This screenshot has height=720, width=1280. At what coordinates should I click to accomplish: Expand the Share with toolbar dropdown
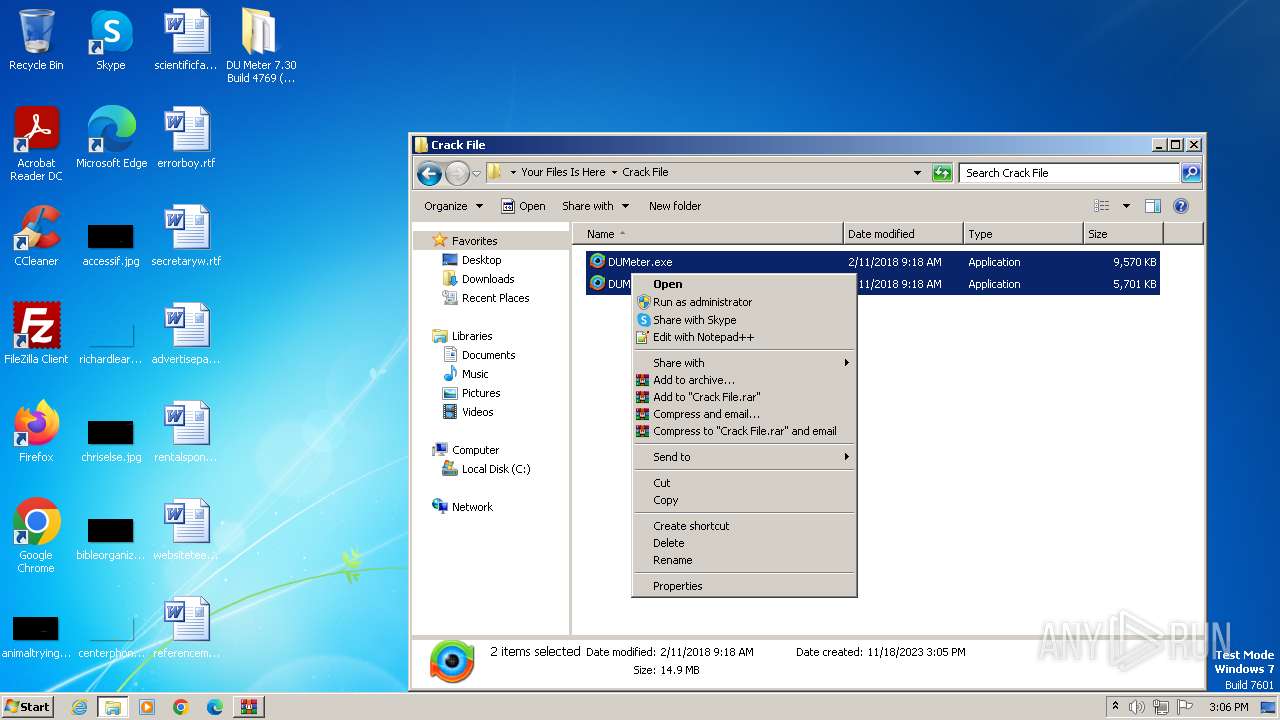tap(596, 206)
